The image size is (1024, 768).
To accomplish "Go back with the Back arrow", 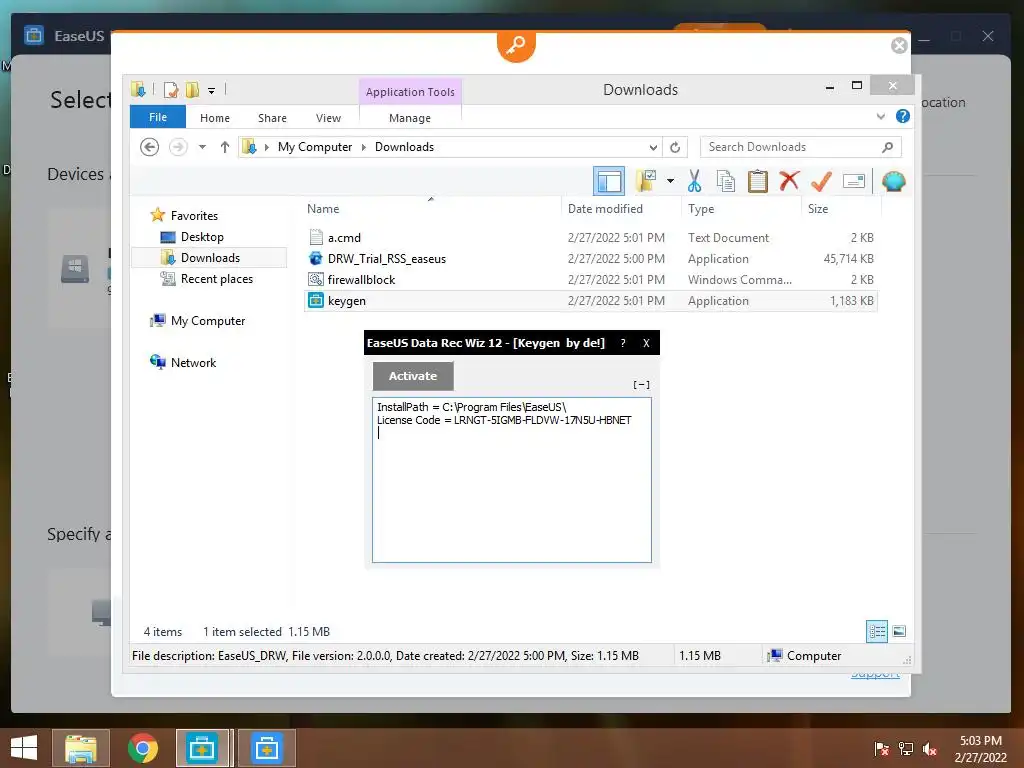I will 150,147.
